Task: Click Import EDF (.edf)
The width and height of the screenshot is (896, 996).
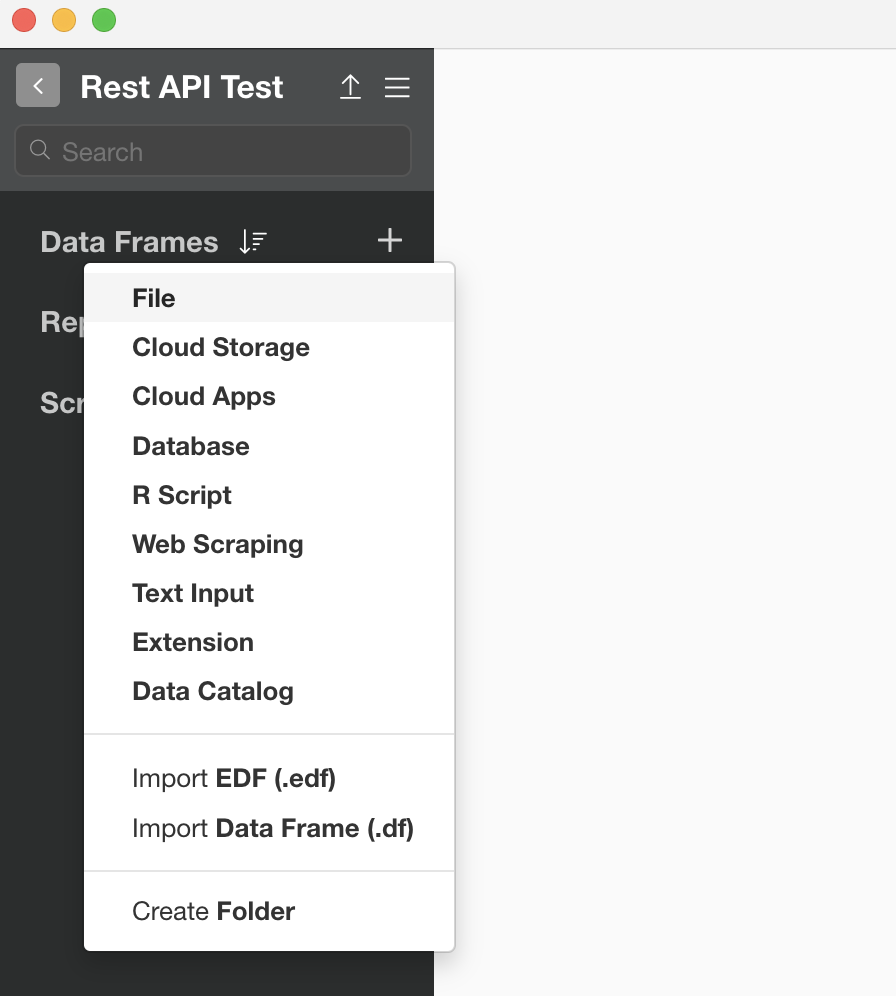Action: click(x=234, y=778)
